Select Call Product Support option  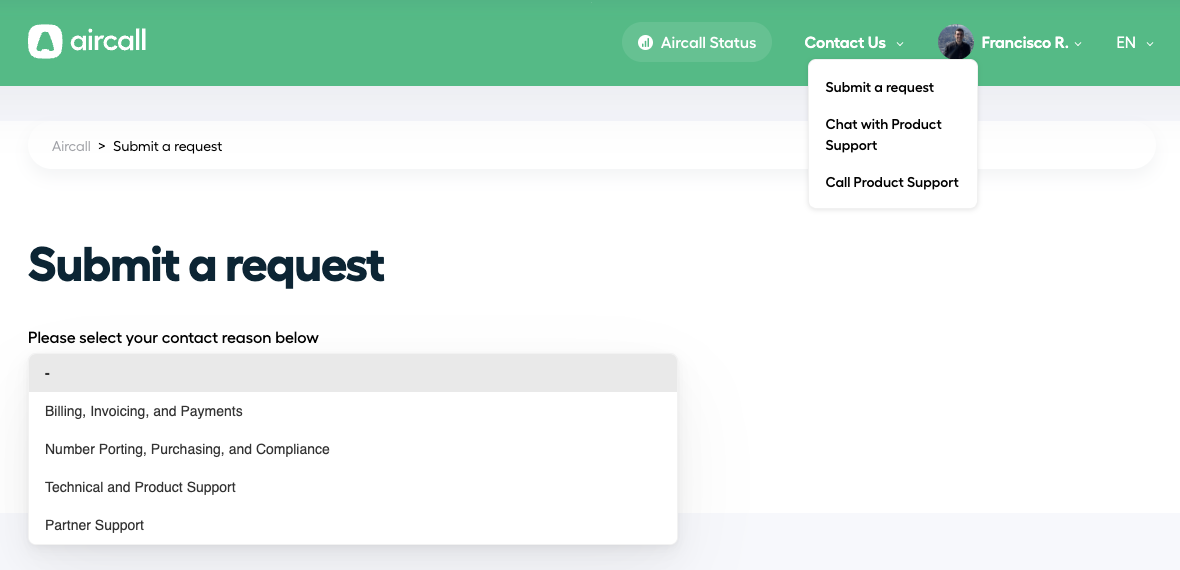(x=892, y=182)
